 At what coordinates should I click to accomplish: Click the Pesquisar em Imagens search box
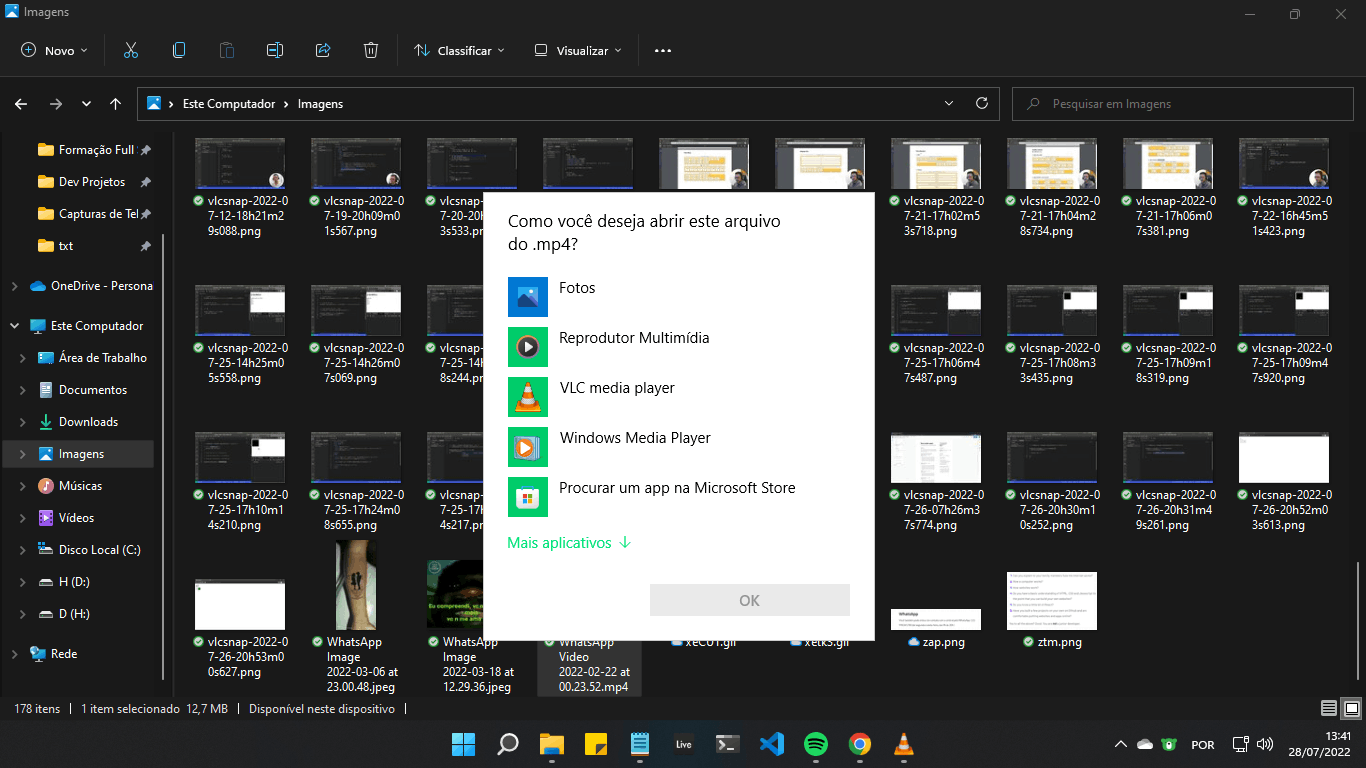pos(1180,104)
